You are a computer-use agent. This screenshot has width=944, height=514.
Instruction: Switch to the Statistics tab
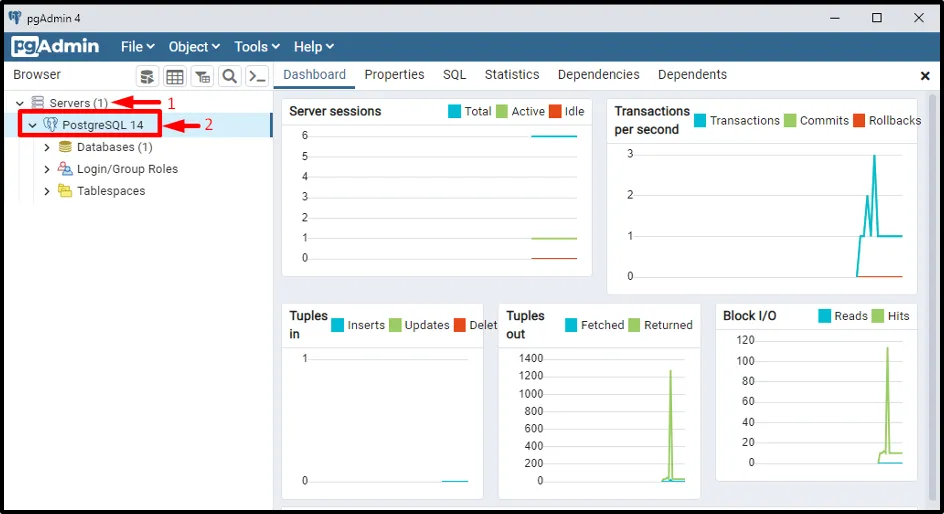click(511, 75)
